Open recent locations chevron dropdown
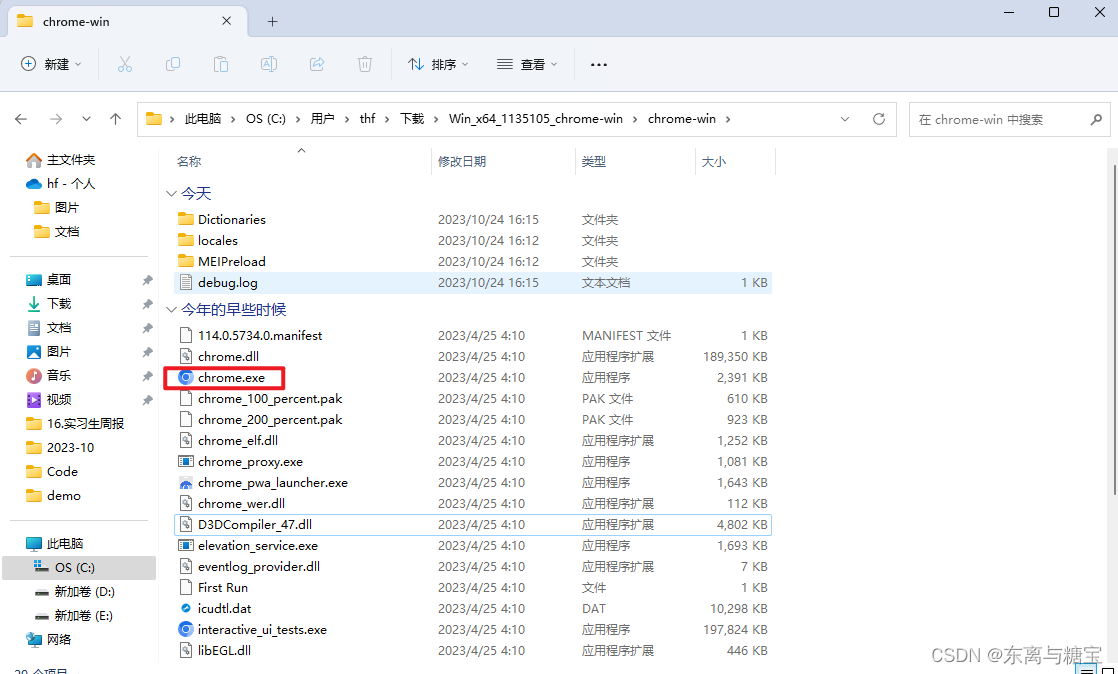The height and width of the screenshot is (674, 1118). (86, 119)
